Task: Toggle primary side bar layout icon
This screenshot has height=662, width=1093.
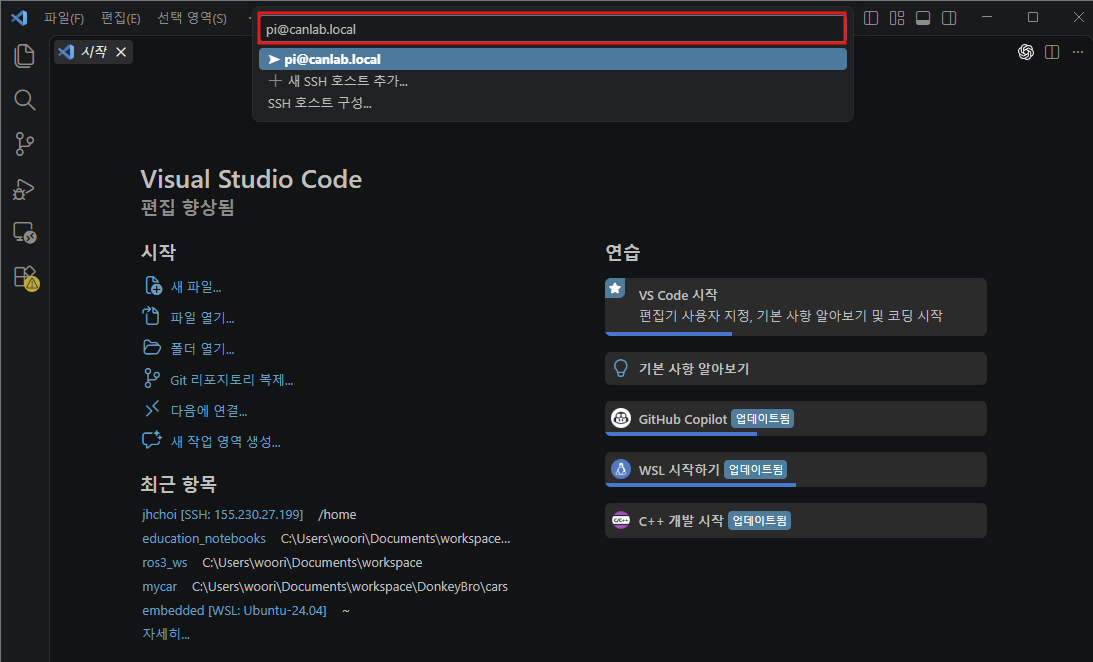Action: click(871, 17)
